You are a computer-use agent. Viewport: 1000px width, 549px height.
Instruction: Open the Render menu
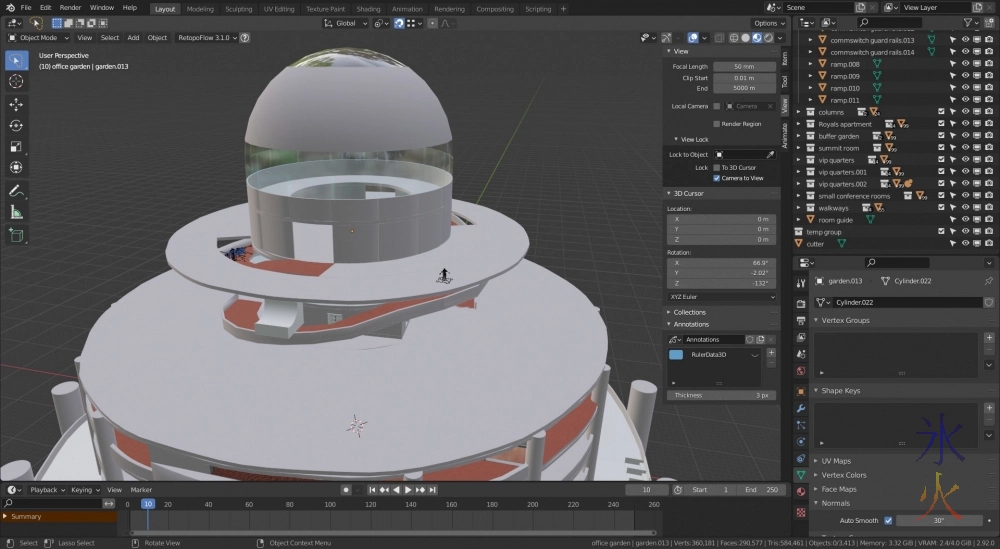tap(70, 8)
